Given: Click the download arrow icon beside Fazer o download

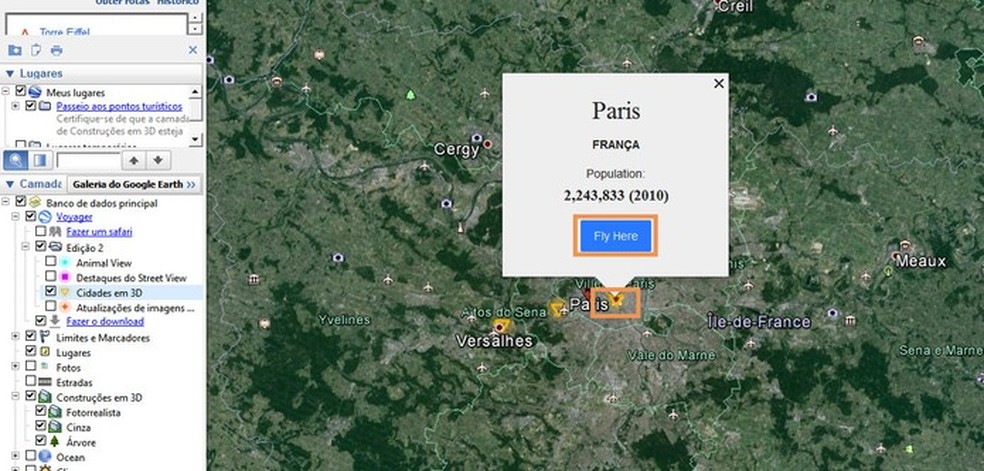Looking at the screenshot, I should [55, 320].
